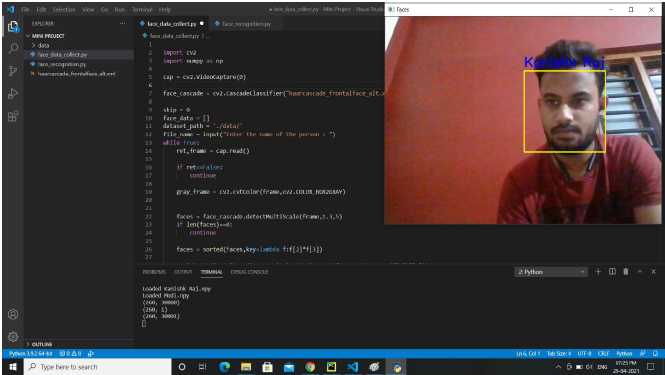Open the Action Center notification icon
This screenshot has width=665, height=375.
(651, 367)
